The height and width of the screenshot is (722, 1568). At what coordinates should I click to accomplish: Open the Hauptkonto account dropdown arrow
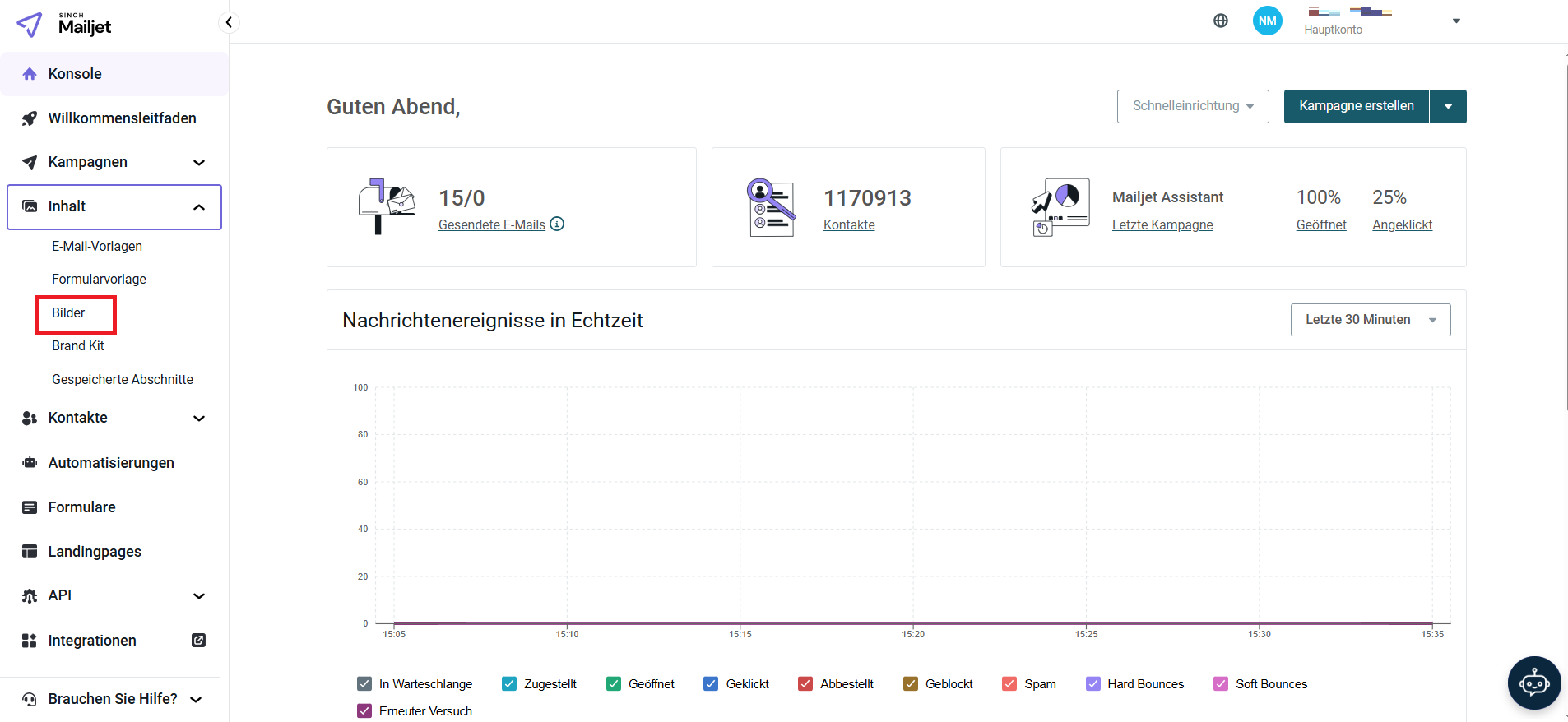pyautogui.click(x=1456, y=21)
